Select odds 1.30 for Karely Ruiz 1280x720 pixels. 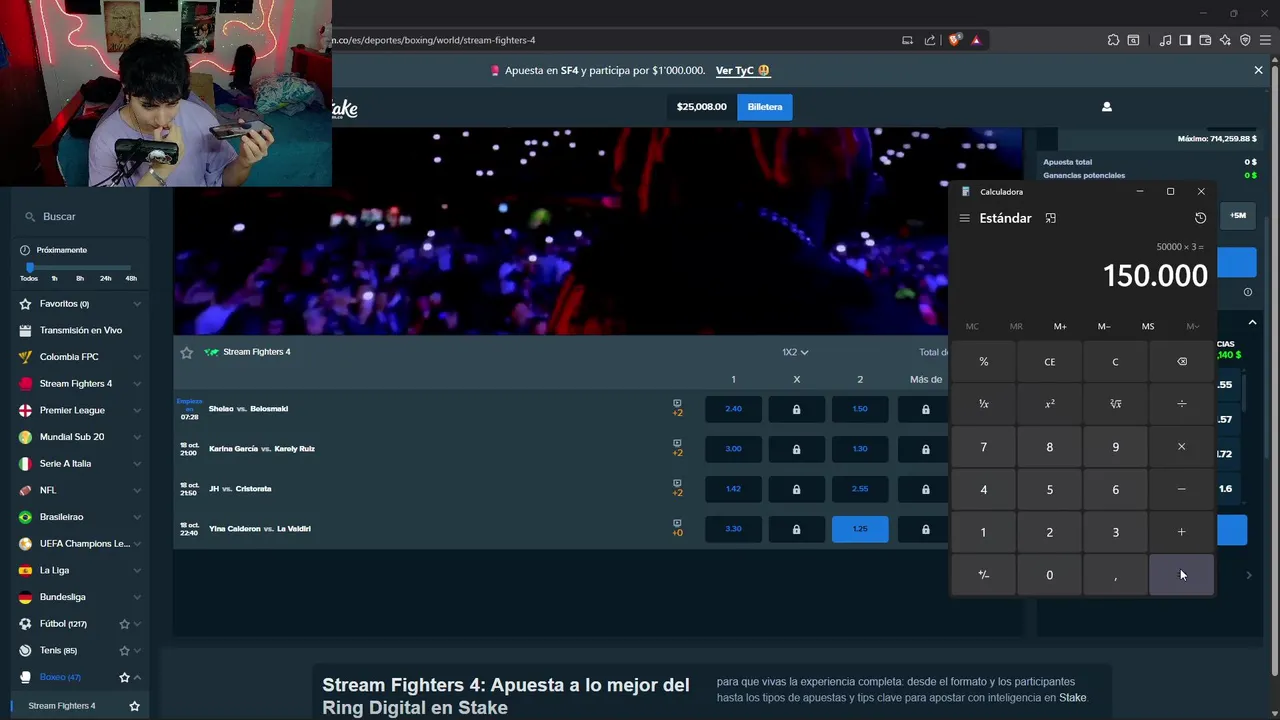(x=860, y=449)
